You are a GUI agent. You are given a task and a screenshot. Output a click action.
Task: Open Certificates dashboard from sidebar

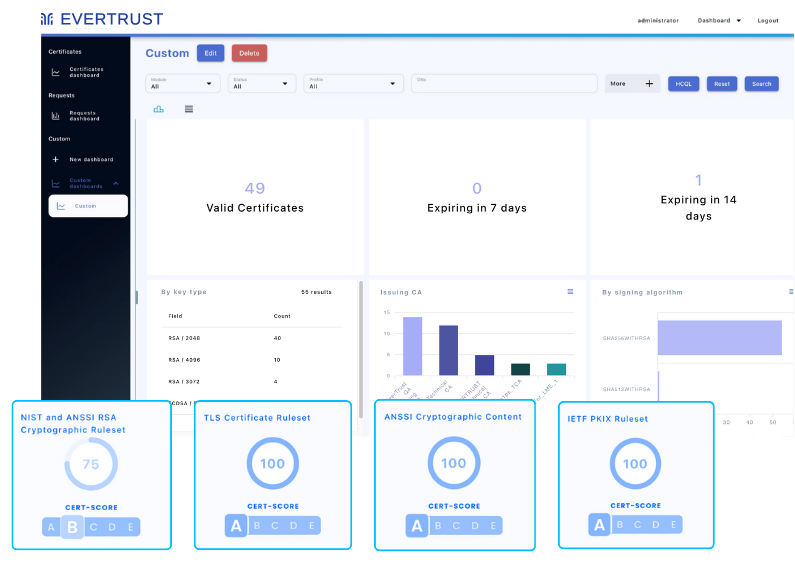tap(85, 72)
